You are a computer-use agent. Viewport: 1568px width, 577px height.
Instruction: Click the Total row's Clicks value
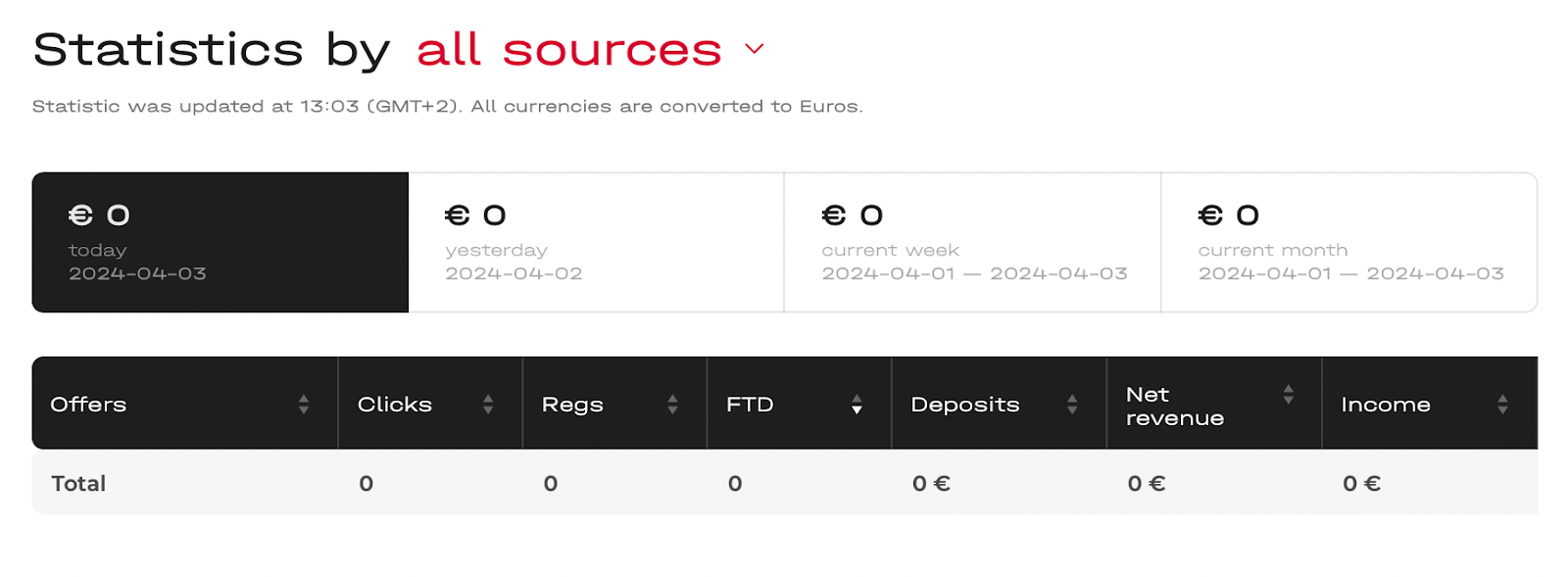coord(367,483)
